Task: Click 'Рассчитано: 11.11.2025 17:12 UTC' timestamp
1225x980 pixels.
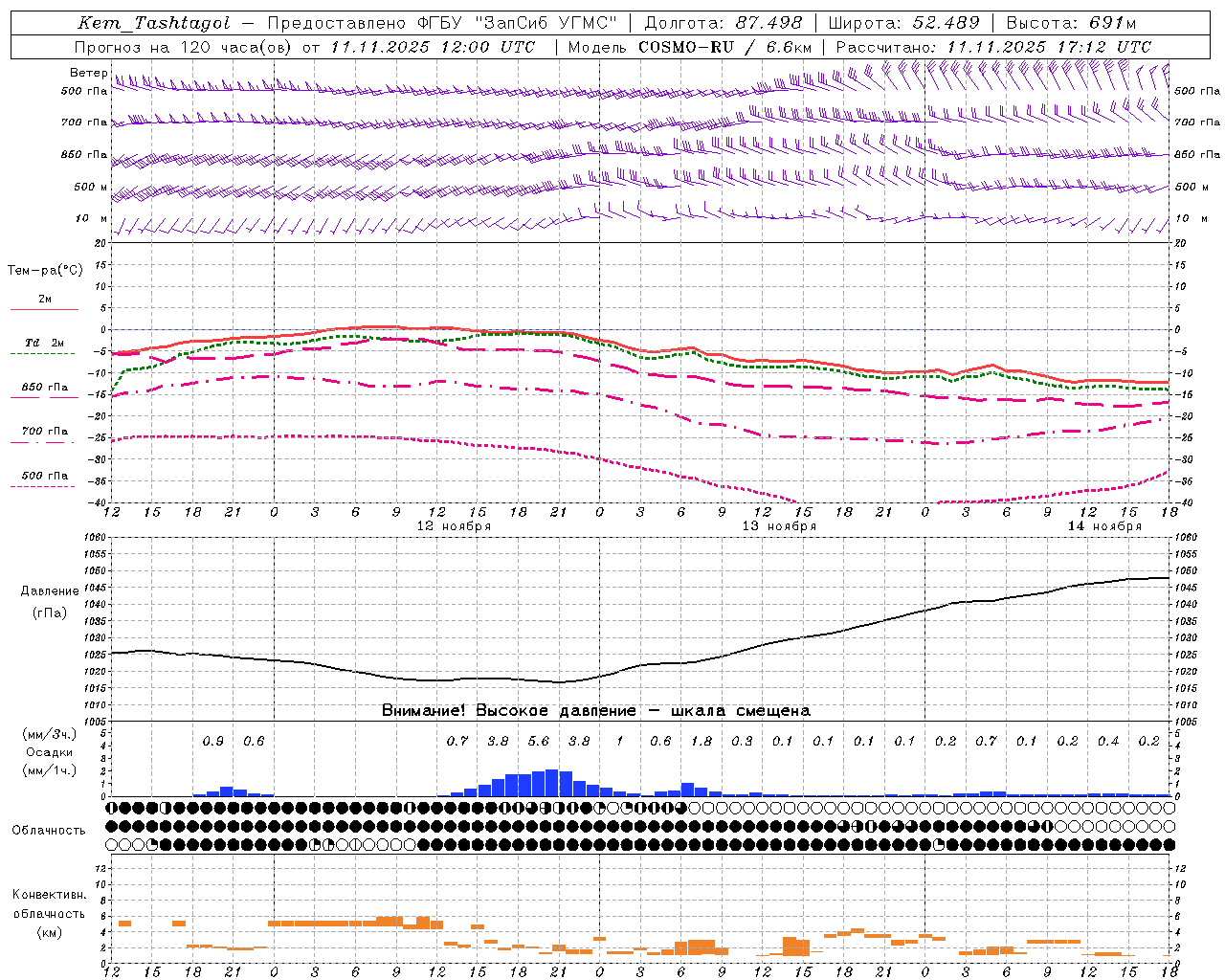Action: point(993,47)
